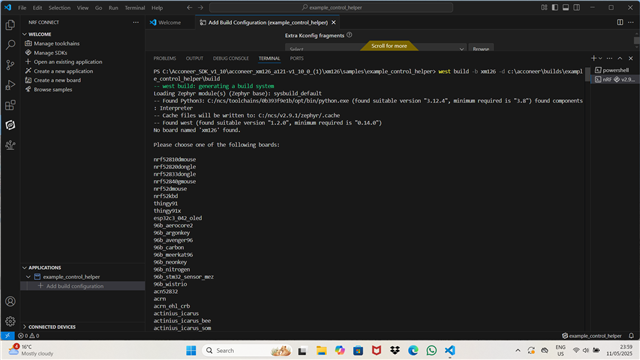The image size is (640, 360).
Task: Click the Scroll for more banner
Action: (x=389, y=46)
